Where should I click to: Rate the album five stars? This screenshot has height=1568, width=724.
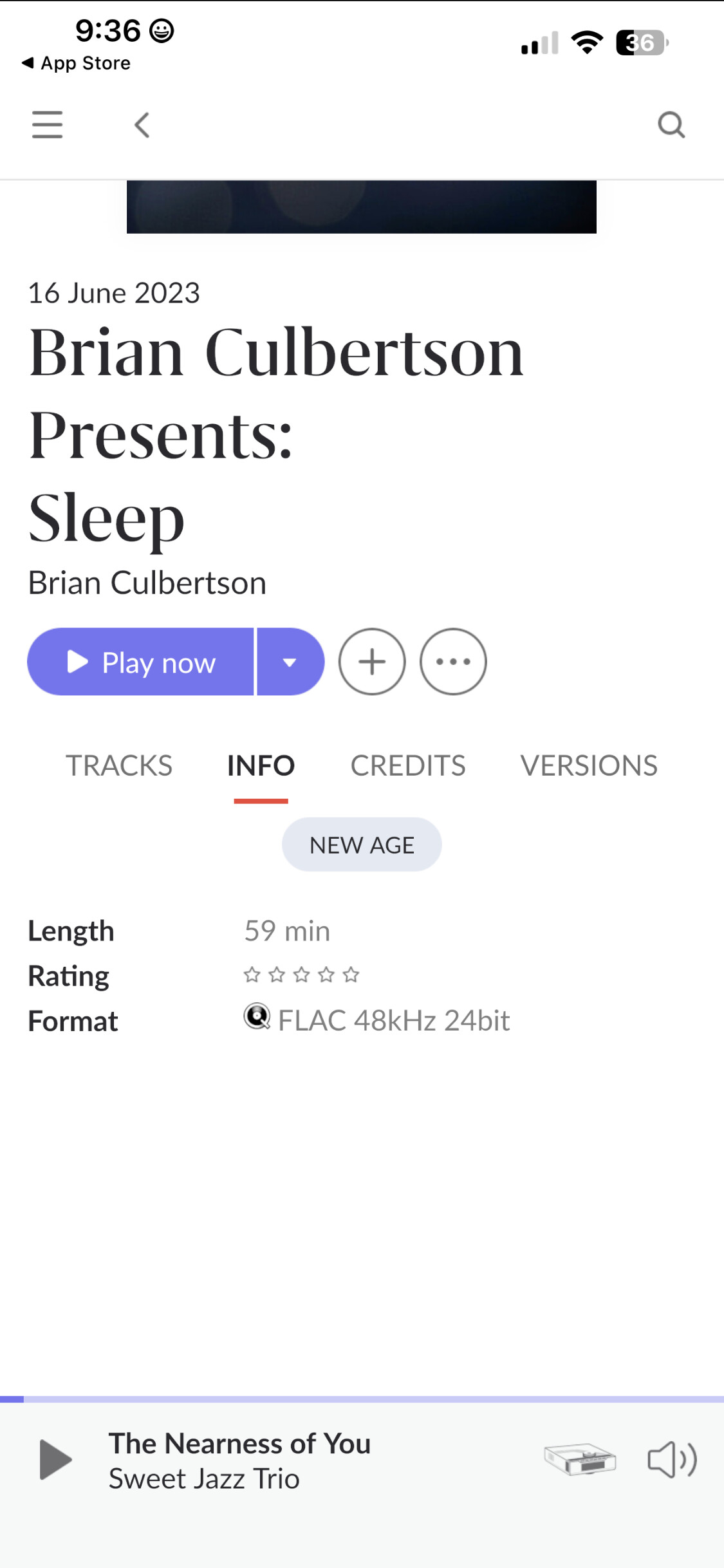coord(351,975)
